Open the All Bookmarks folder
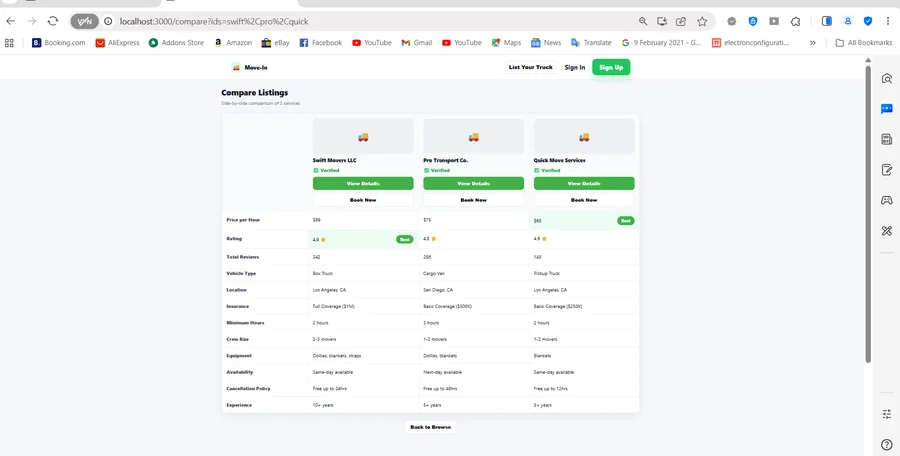The height and width of the screenshot is (456, 900). click(863, 42)
